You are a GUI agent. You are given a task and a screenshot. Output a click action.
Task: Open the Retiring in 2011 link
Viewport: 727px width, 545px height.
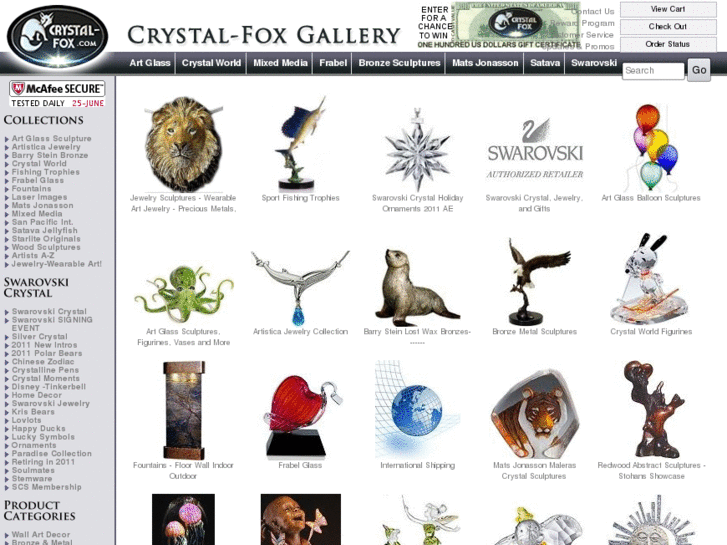click(43, 462)
